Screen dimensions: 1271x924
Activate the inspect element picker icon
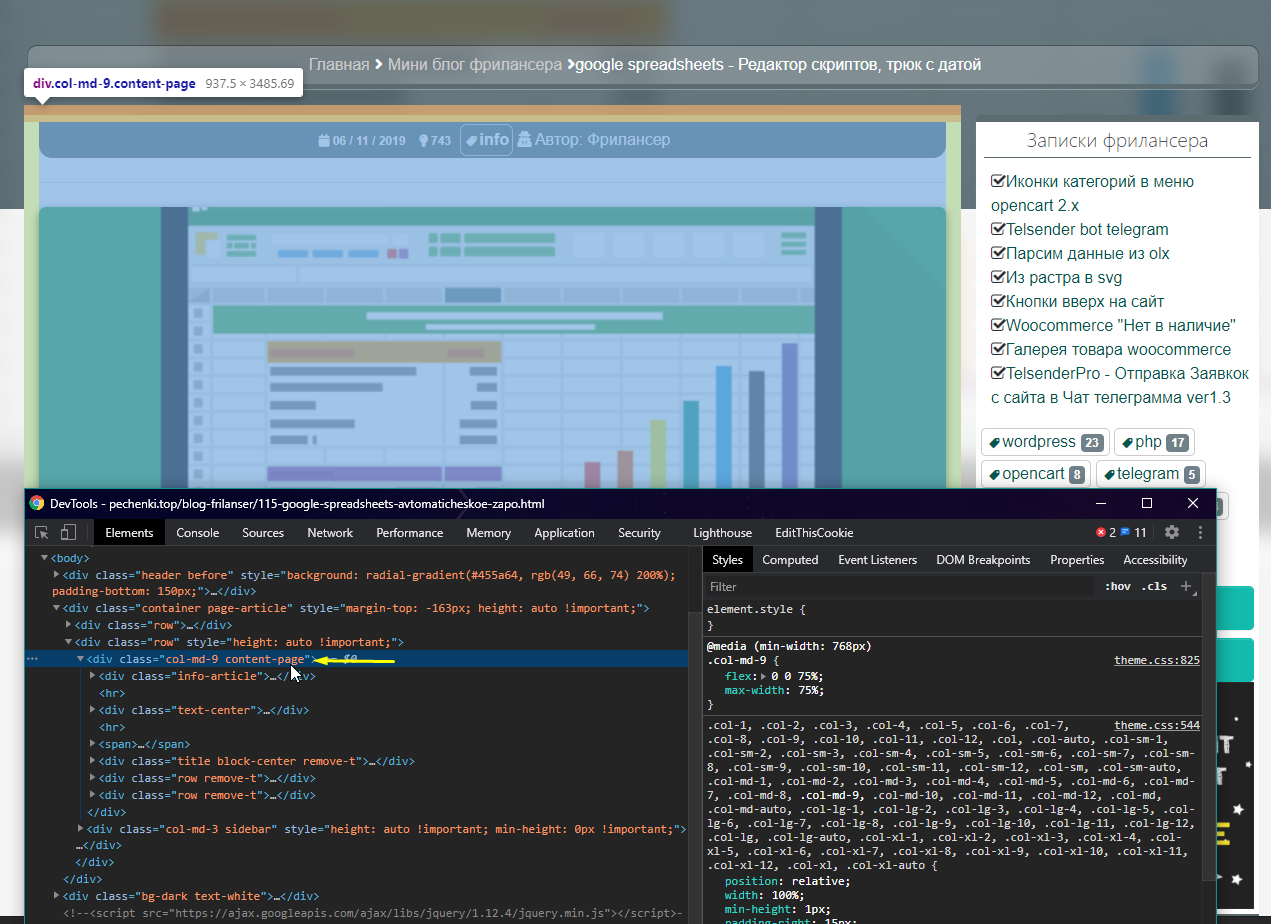click(42, 533)
